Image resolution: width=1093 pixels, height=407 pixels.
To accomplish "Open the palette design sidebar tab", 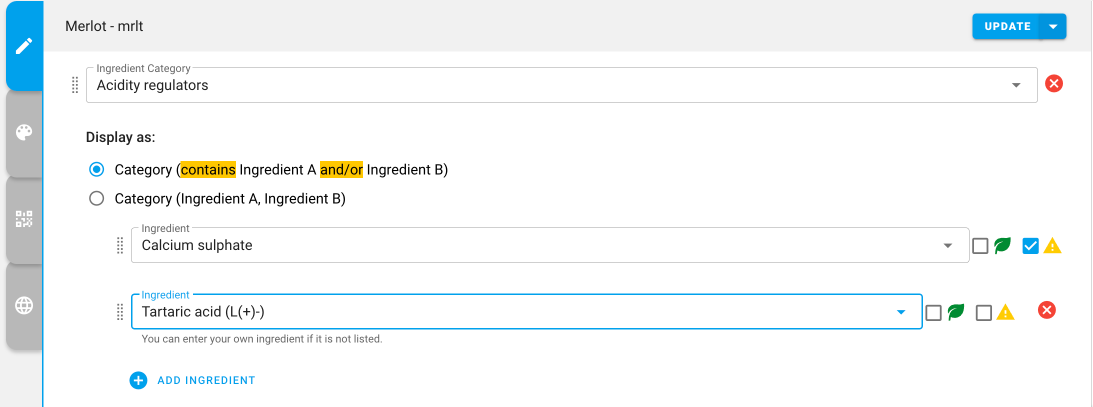I will (24, 133).
